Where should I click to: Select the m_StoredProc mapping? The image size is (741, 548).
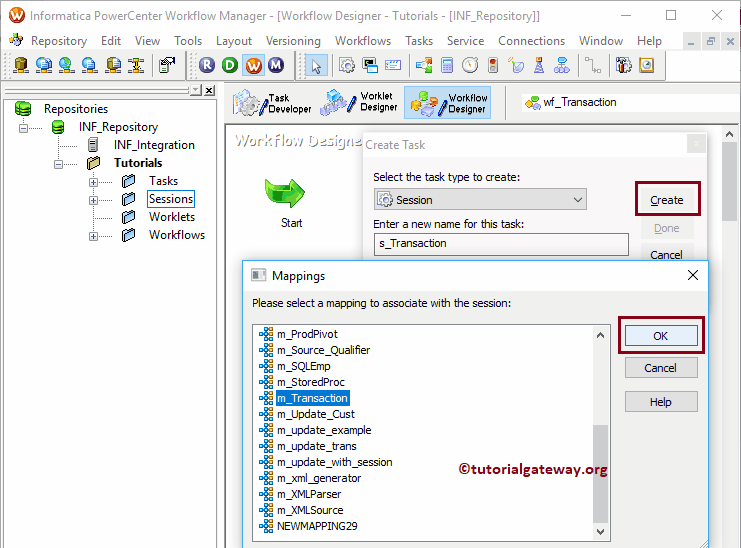point(310,382)
